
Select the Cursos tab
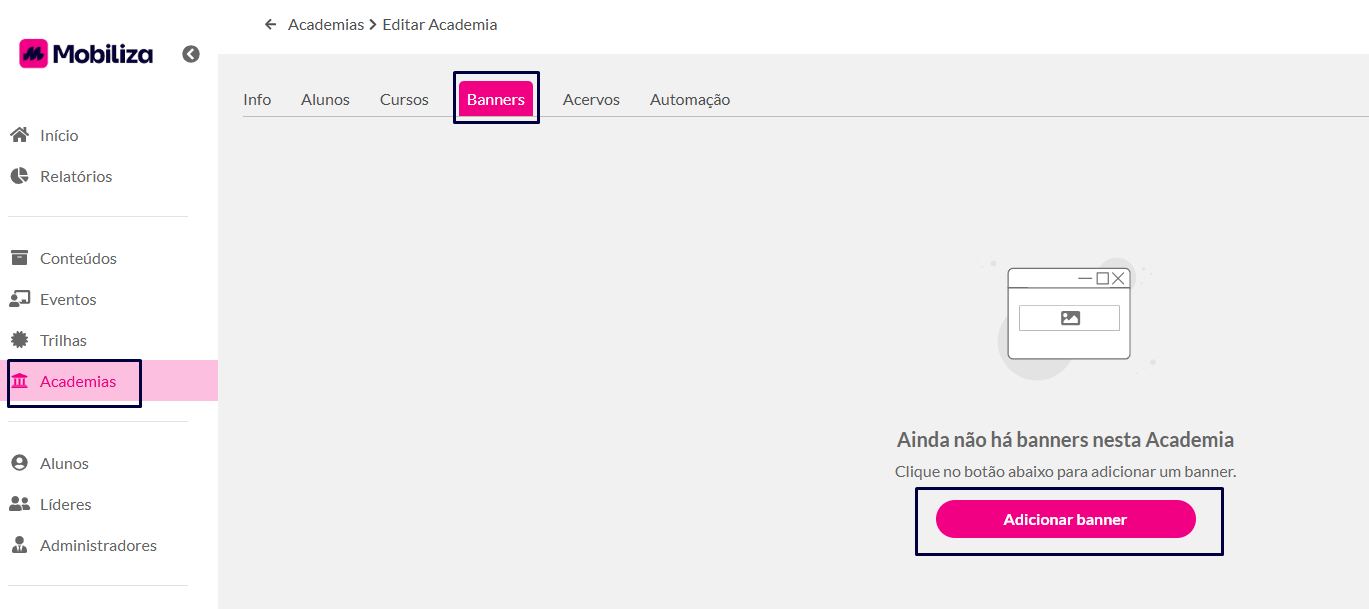[x=404, y=99]
